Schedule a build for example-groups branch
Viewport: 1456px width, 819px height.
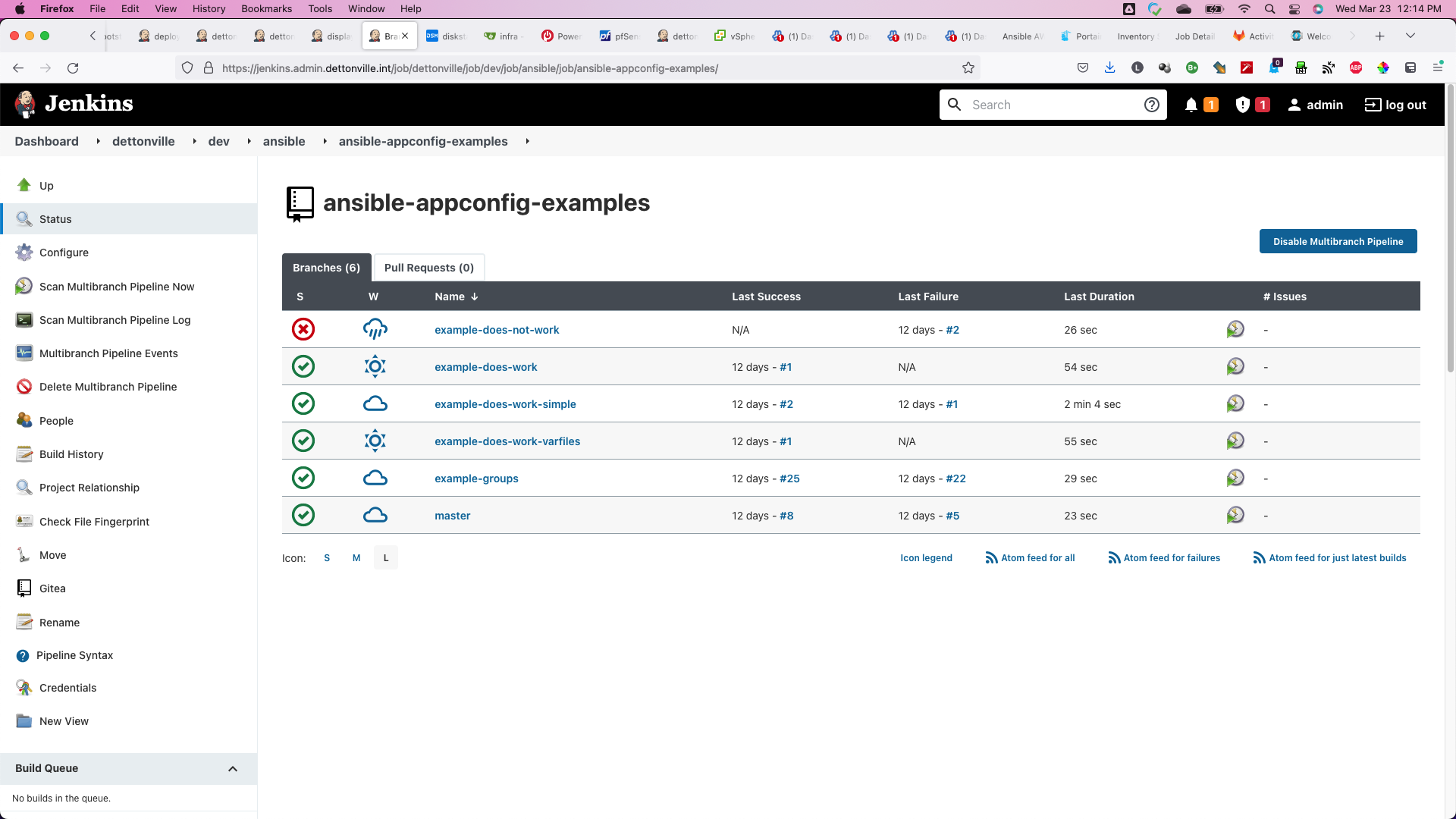coord(1235,479)
